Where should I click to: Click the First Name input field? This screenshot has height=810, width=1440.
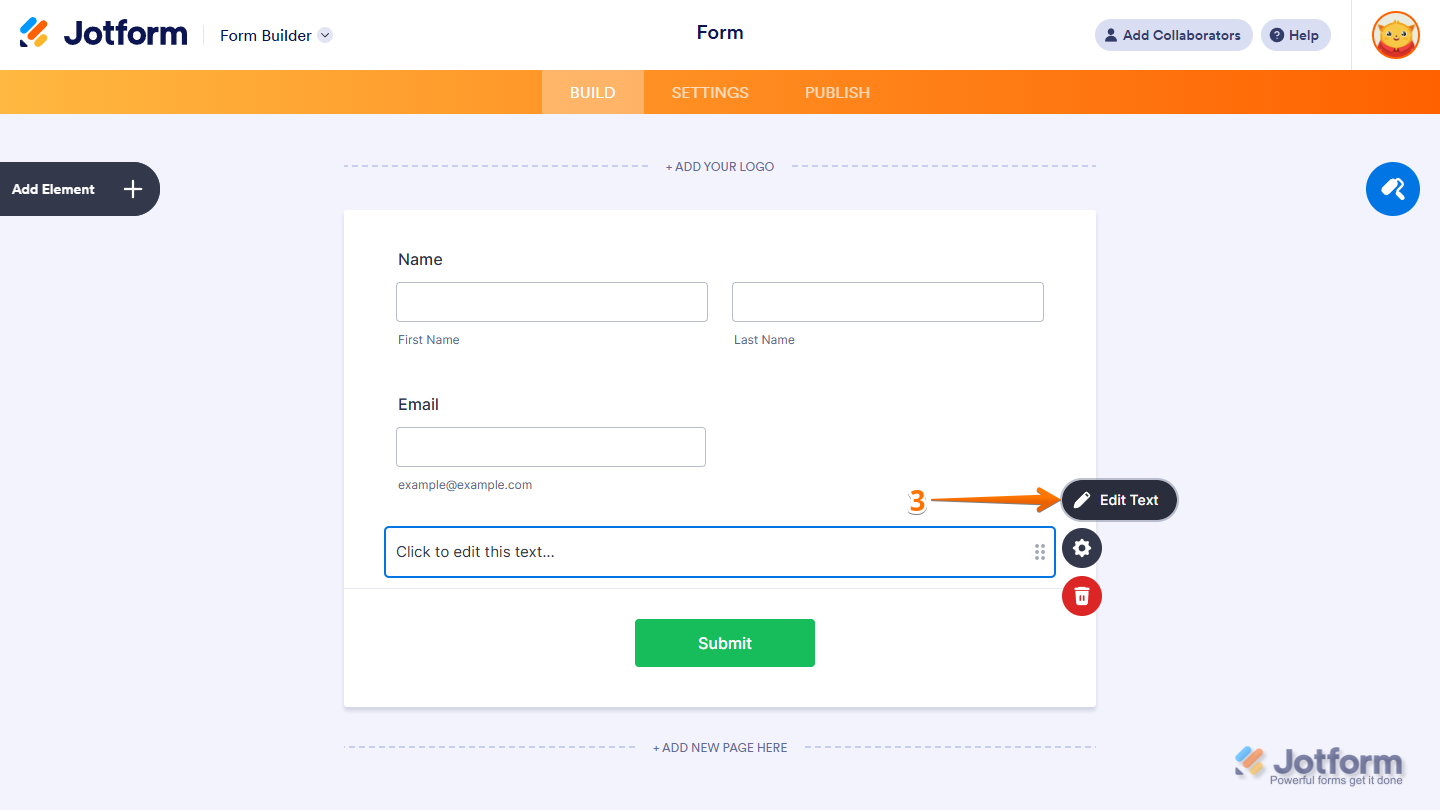tap(552, 302)
